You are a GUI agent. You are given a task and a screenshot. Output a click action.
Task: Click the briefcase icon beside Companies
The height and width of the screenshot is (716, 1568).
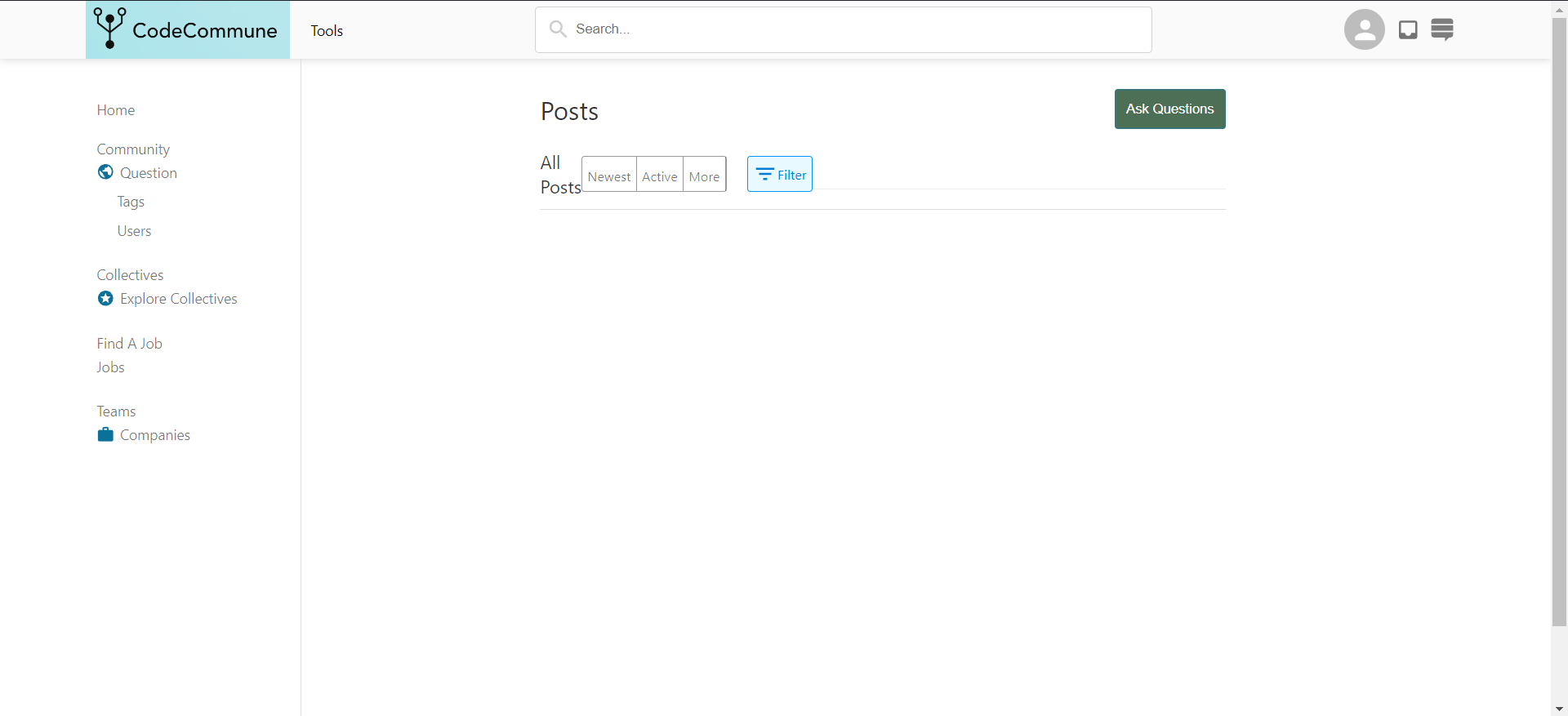coord(105,434)
